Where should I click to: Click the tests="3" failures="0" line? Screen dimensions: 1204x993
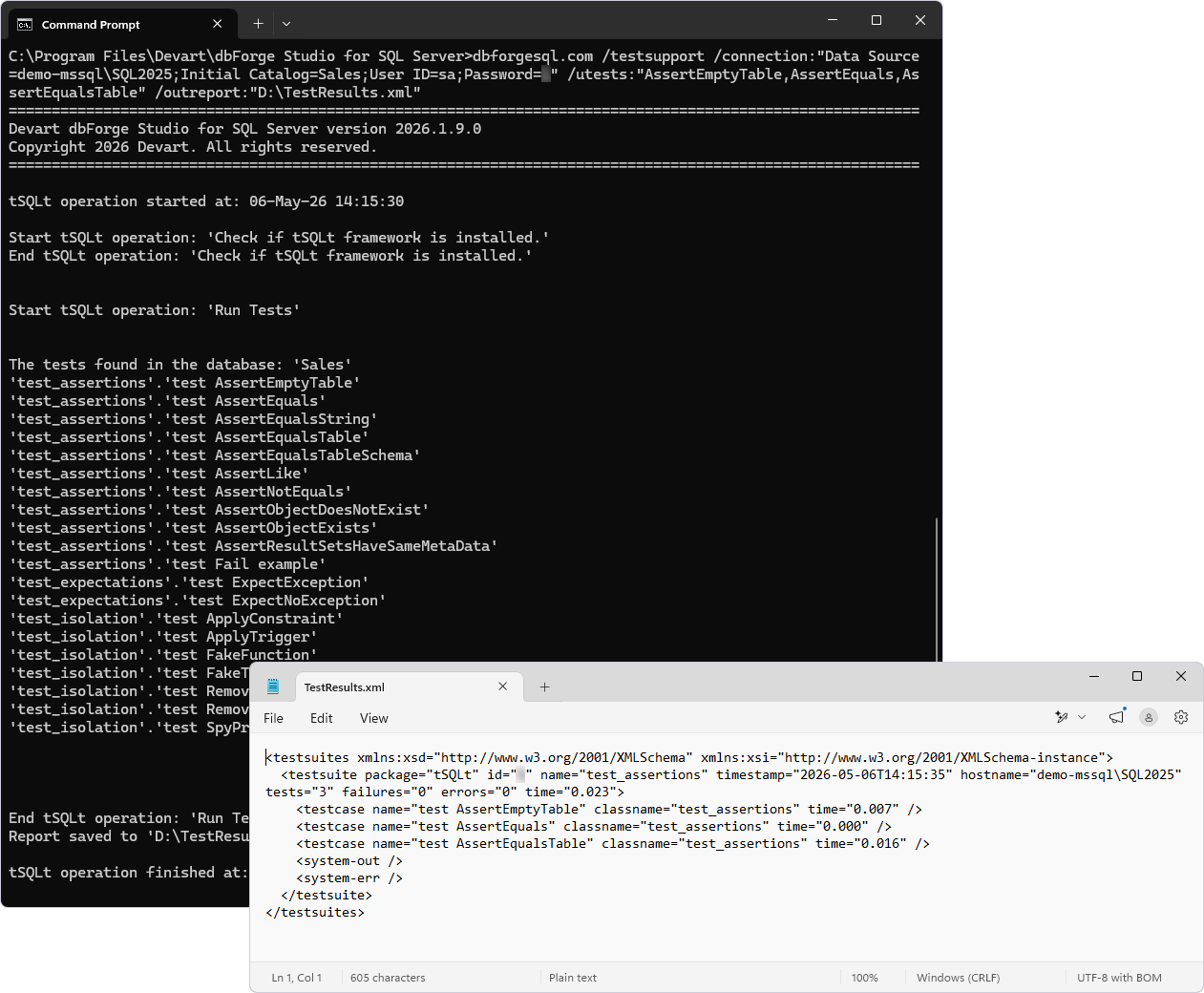coord(445,792)
